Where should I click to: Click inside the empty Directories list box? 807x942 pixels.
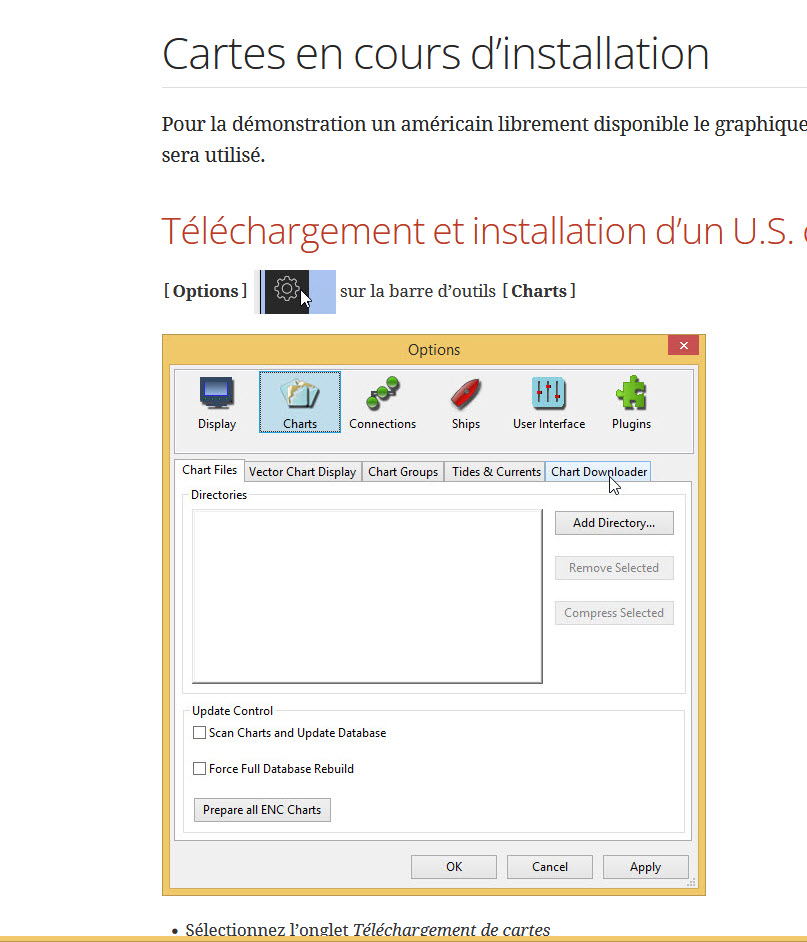click(367, 597)
